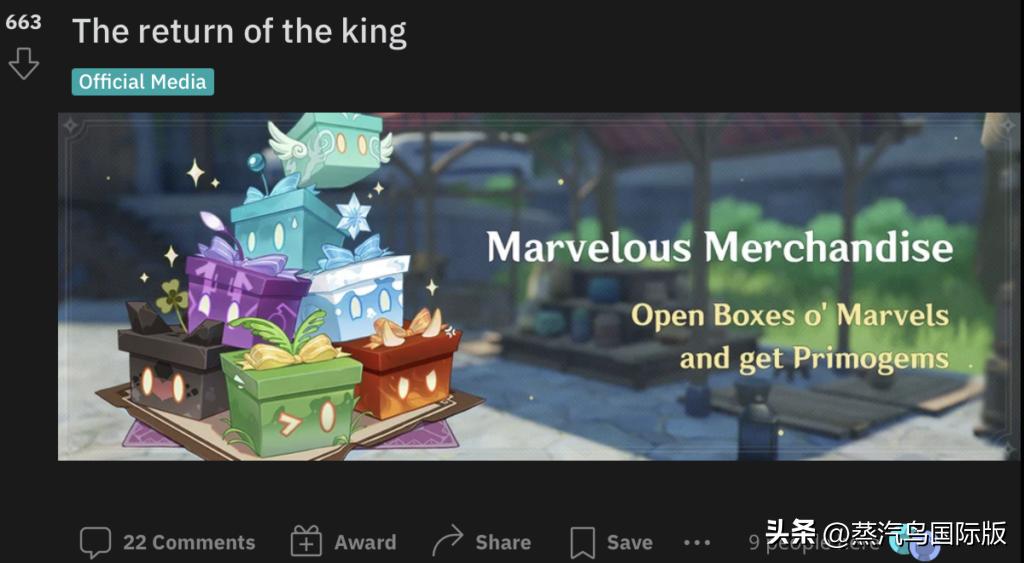
Task: Click the 663 vote score
Action: 23,22
